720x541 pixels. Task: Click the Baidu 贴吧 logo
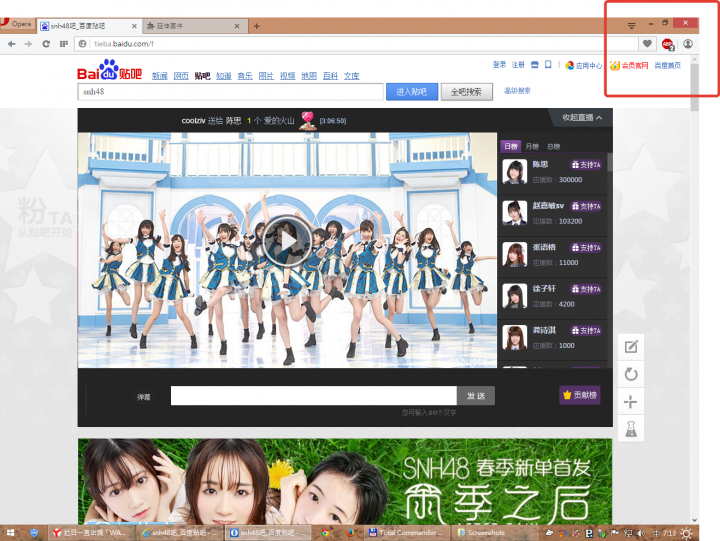[x=110, y=70]
